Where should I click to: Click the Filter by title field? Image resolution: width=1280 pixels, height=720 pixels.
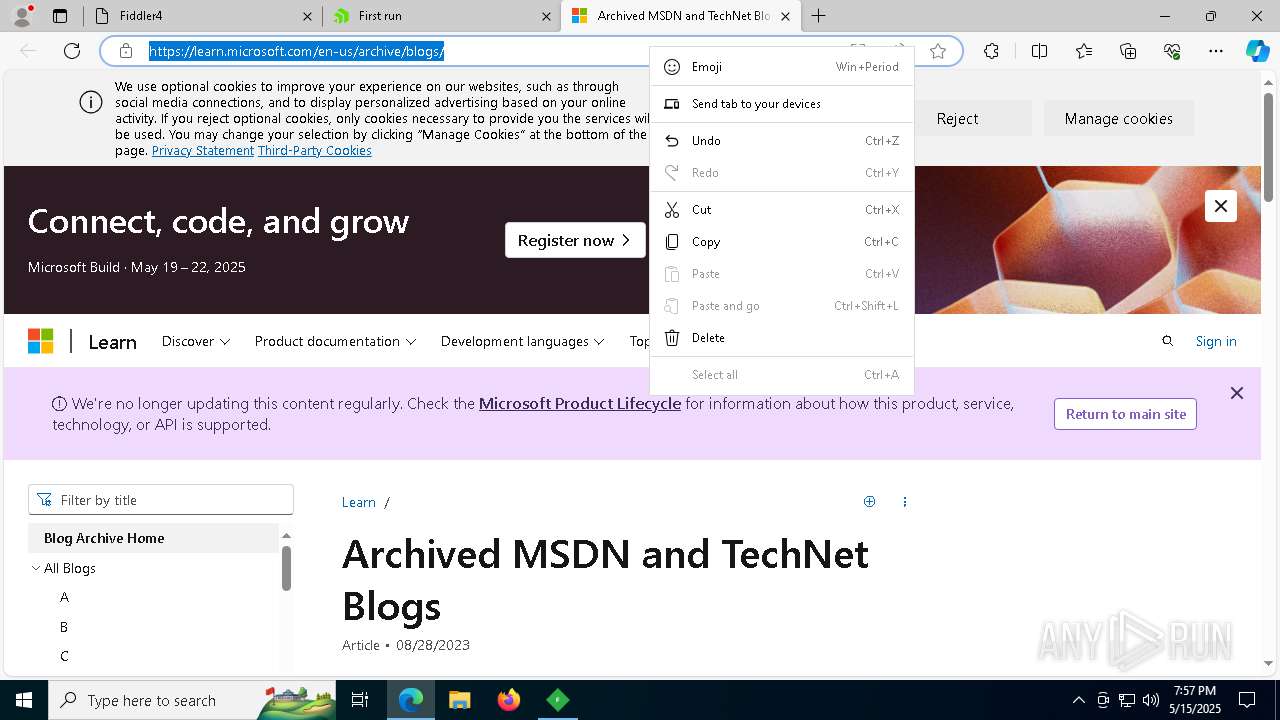pyautogui.click(x=161, y=500)
